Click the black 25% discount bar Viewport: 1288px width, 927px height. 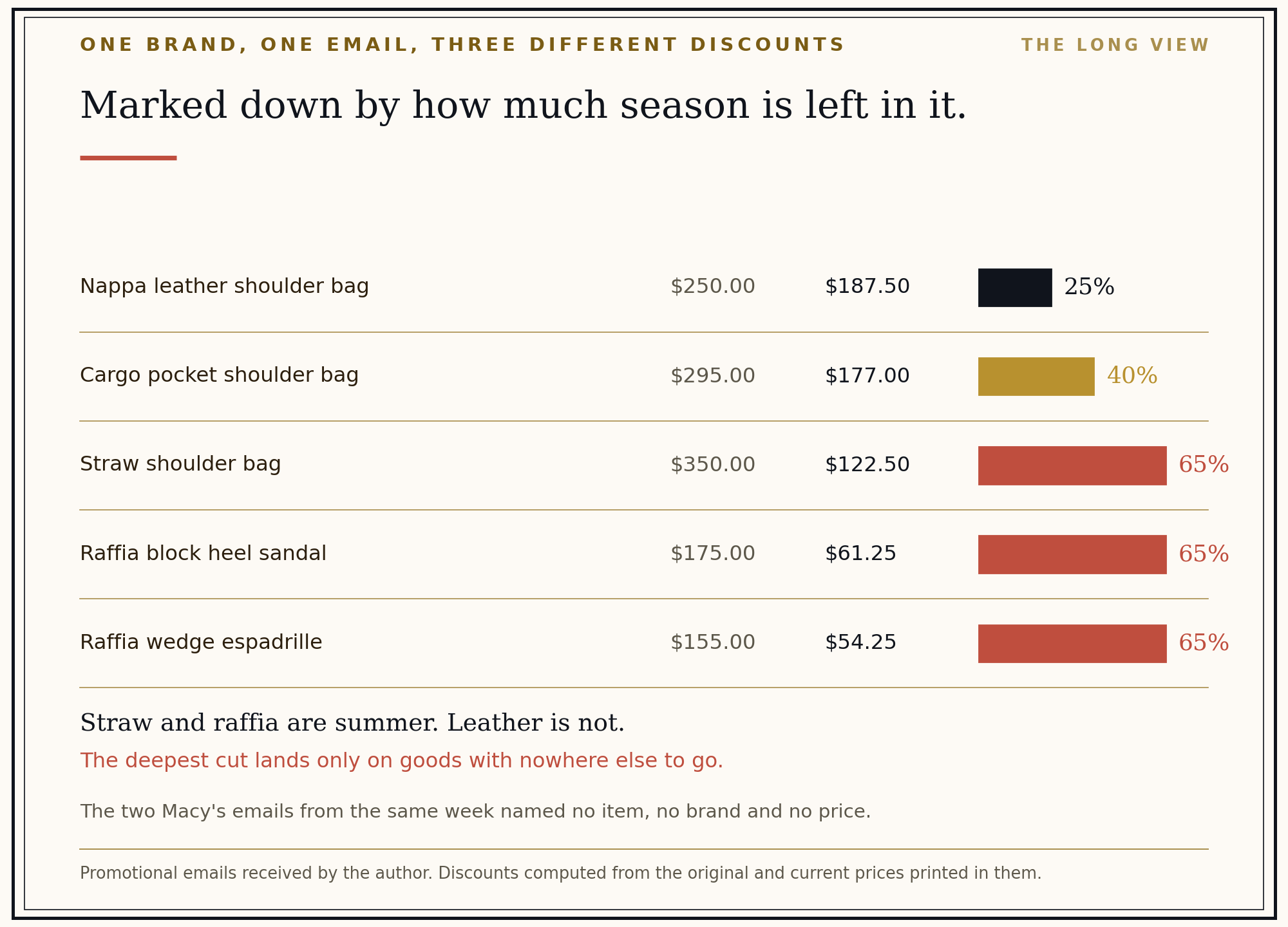(x=1015, y=288)
